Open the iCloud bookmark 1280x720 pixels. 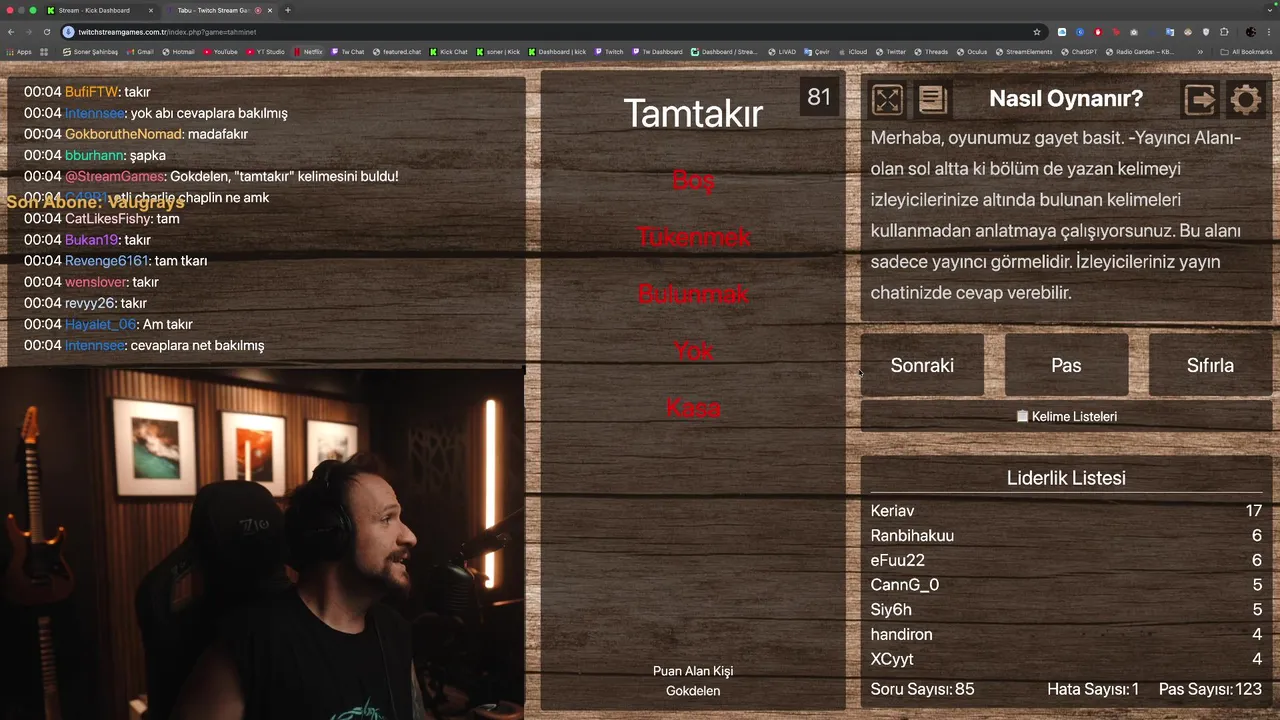tap(853, 51)
